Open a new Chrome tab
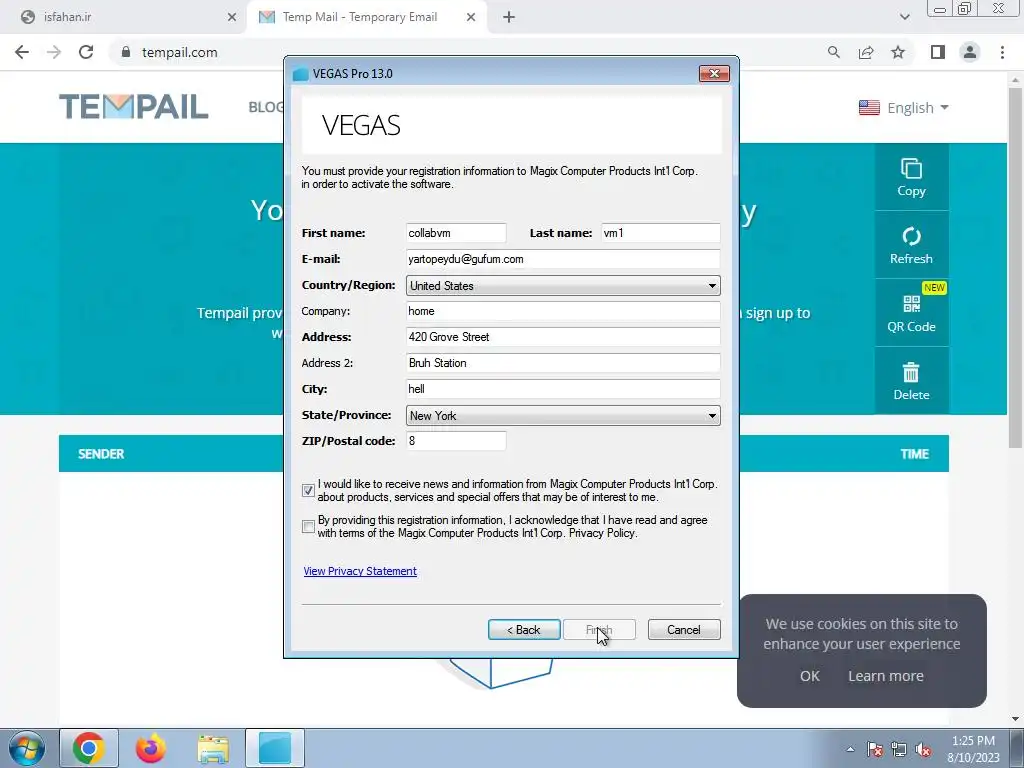The image size is (1024, 768). pyautogui.click(x=509, y=17)
